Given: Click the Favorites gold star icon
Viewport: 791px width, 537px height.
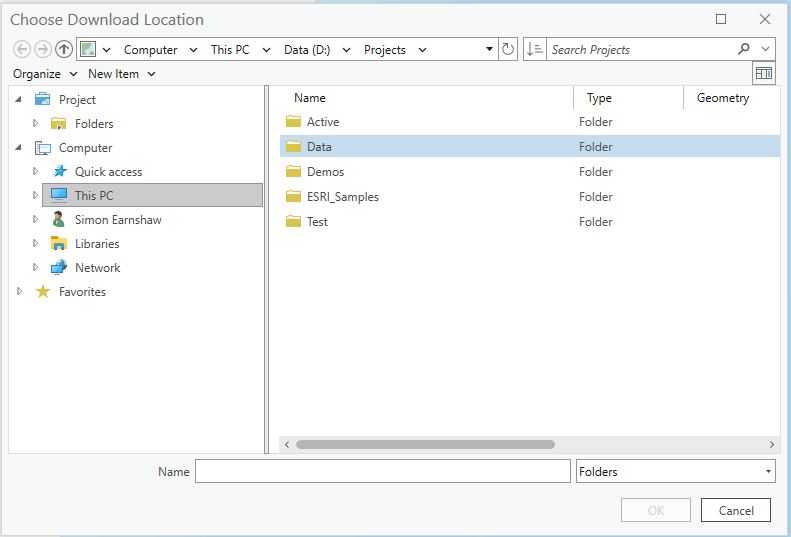Looking at the screenshot, I should click(43, 291).
